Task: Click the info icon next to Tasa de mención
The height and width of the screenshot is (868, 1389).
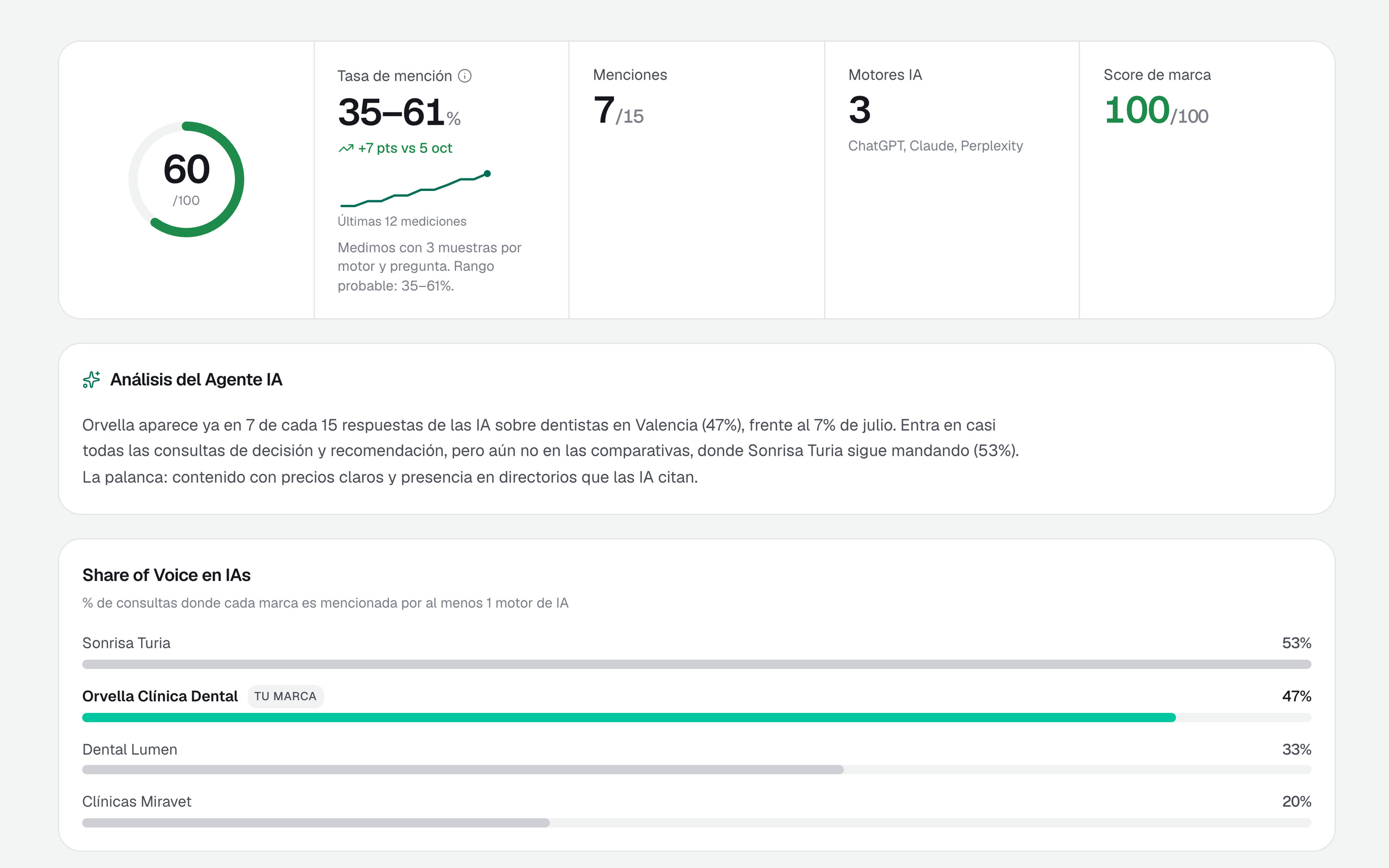Action: tap(465, 76)
